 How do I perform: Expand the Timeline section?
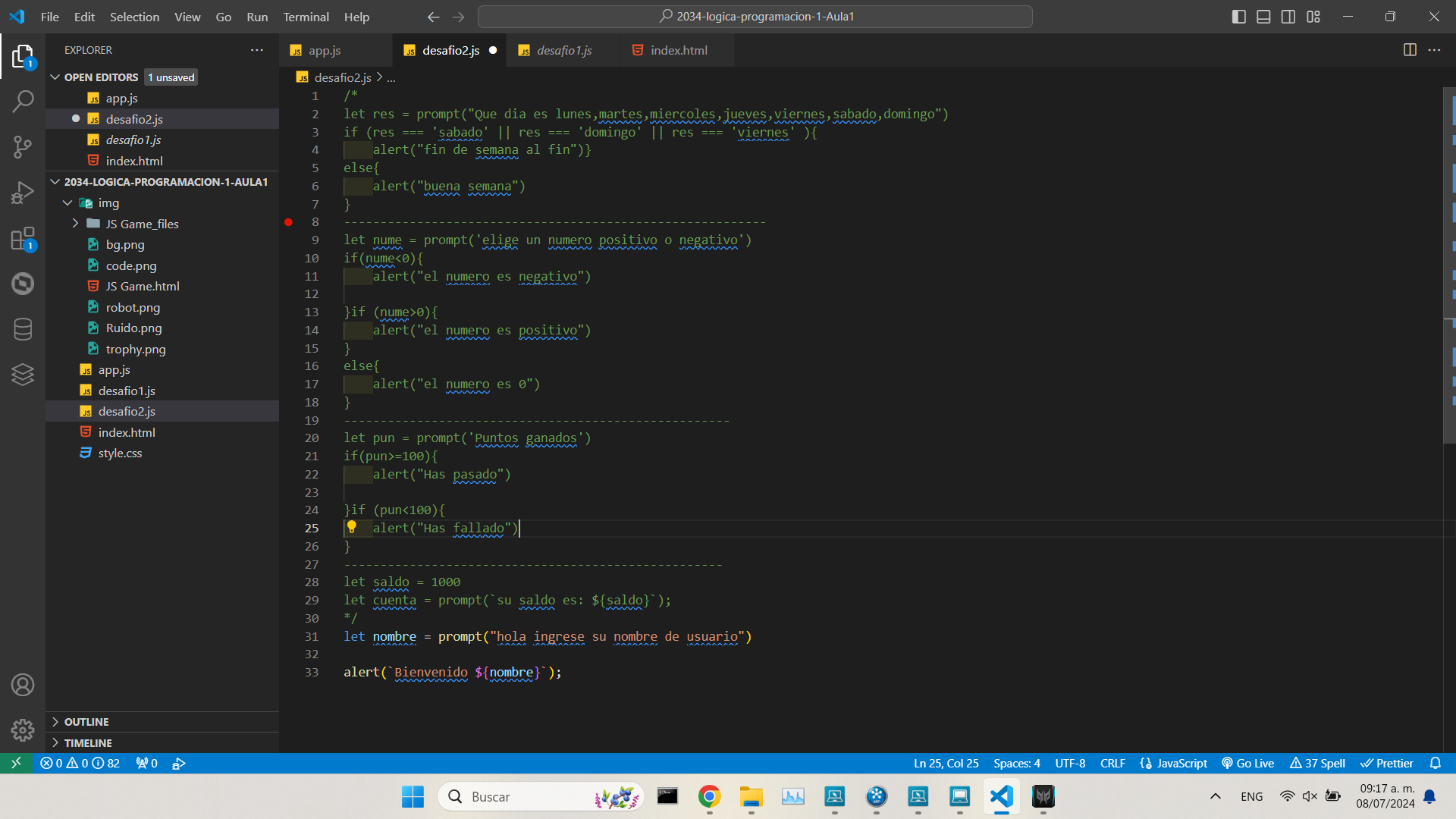click(x=162, y=743)
